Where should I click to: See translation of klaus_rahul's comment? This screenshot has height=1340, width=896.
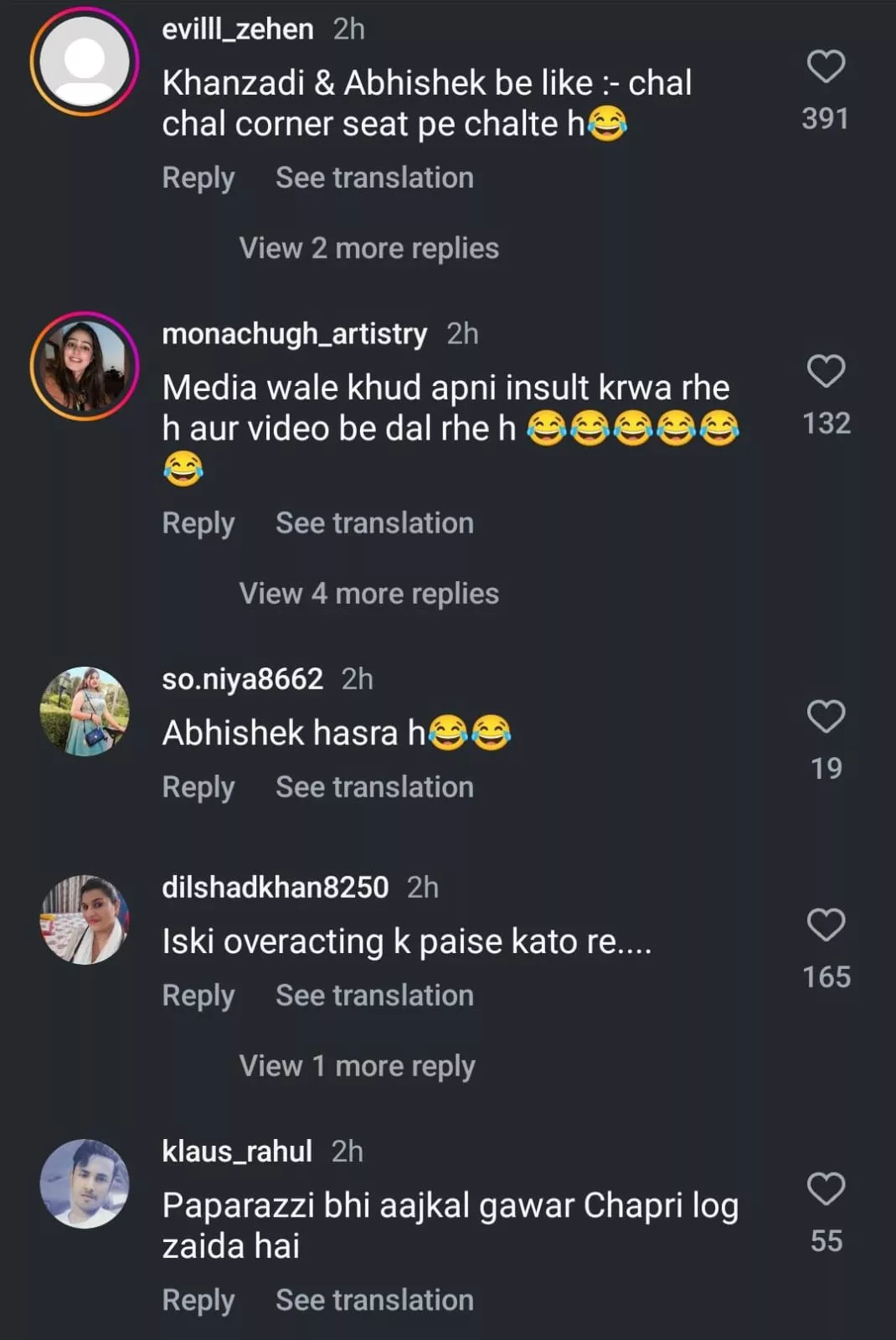[374, 1301]
